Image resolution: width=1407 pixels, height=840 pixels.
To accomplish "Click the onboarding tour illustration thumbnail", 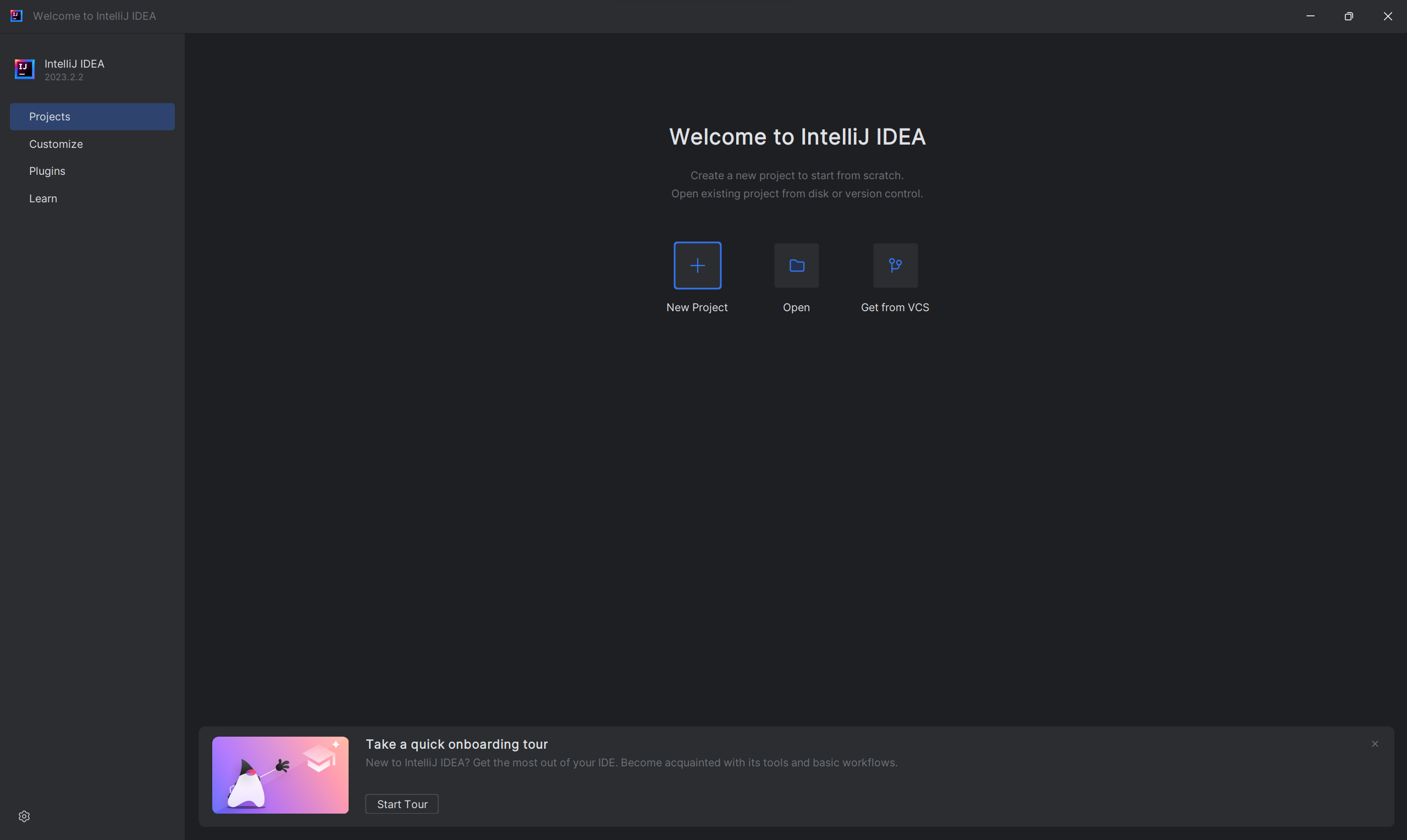I will [x=280, y=775].
